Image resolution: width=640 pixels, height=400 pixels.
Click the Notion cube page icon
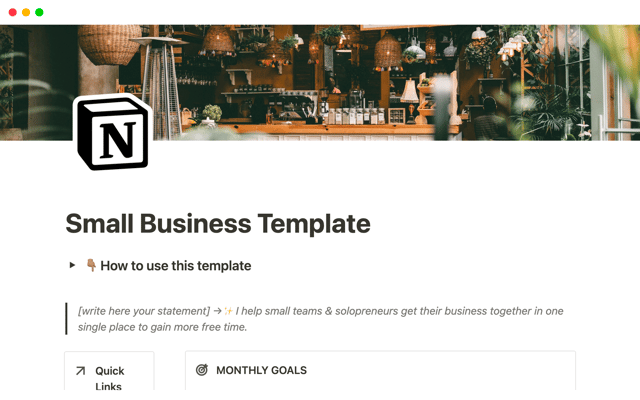click(x=113, y=133)
